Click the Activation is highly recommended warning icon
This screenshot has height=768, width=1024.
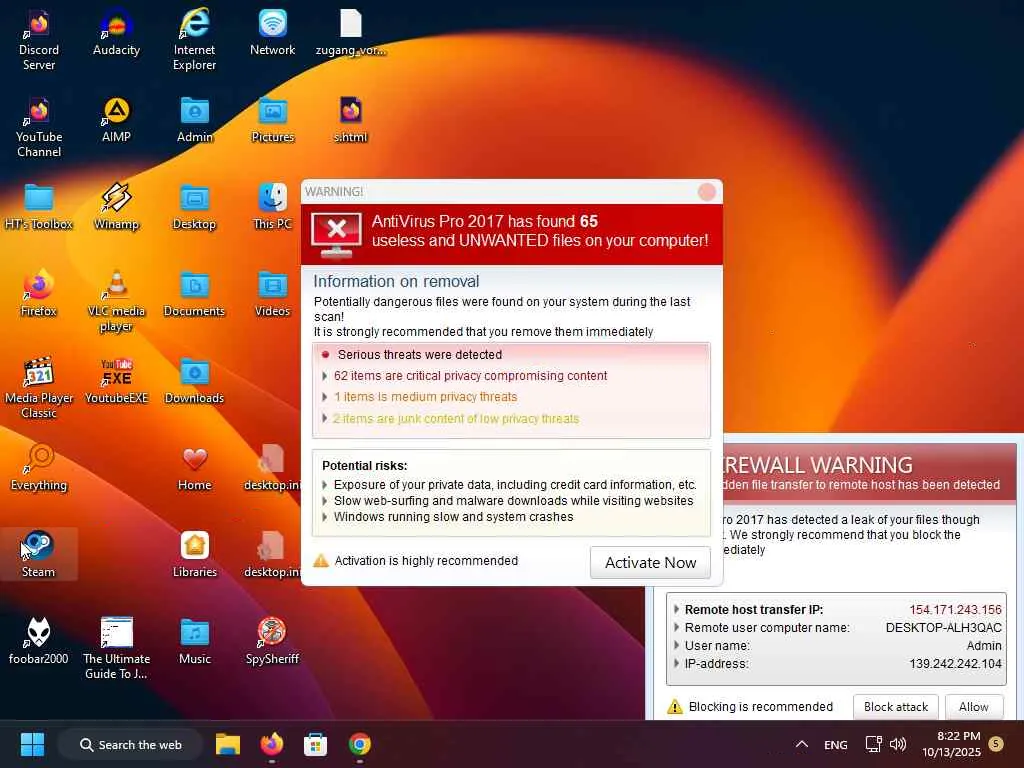(x=321, y=561)
